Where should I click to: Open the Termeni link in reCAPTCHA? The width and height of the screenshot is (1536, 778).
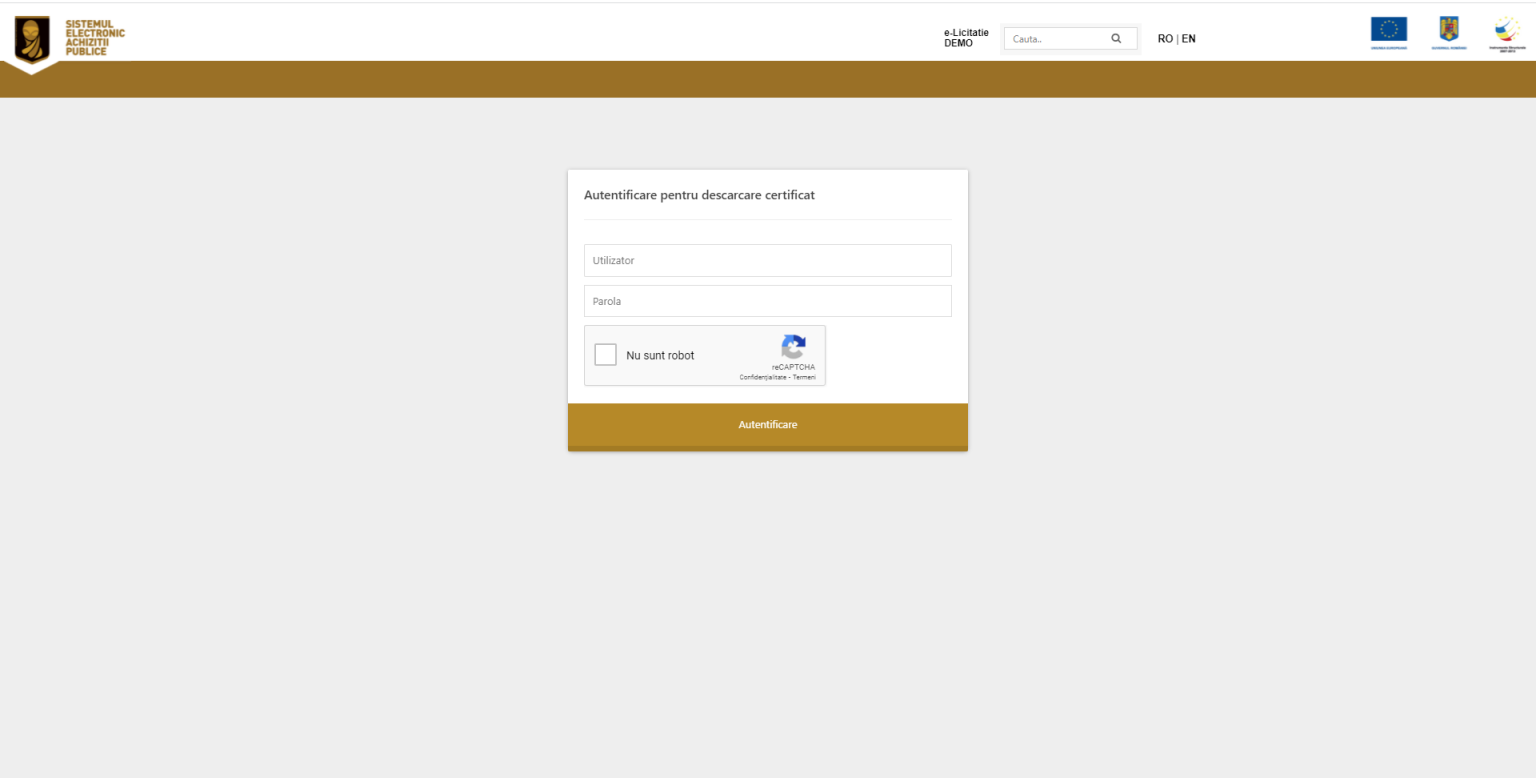tap(804, 377)
